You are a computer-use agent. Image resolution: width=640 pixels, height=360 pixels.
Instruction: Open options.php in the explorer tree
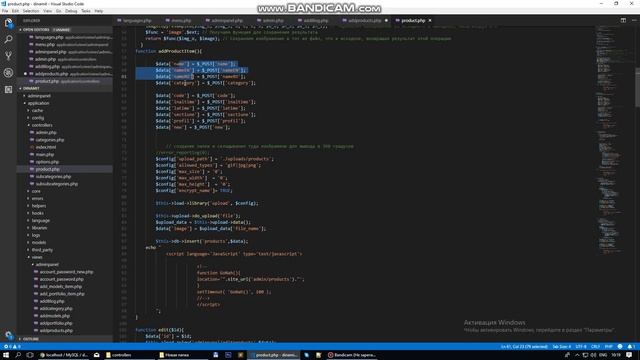[47, 162]
